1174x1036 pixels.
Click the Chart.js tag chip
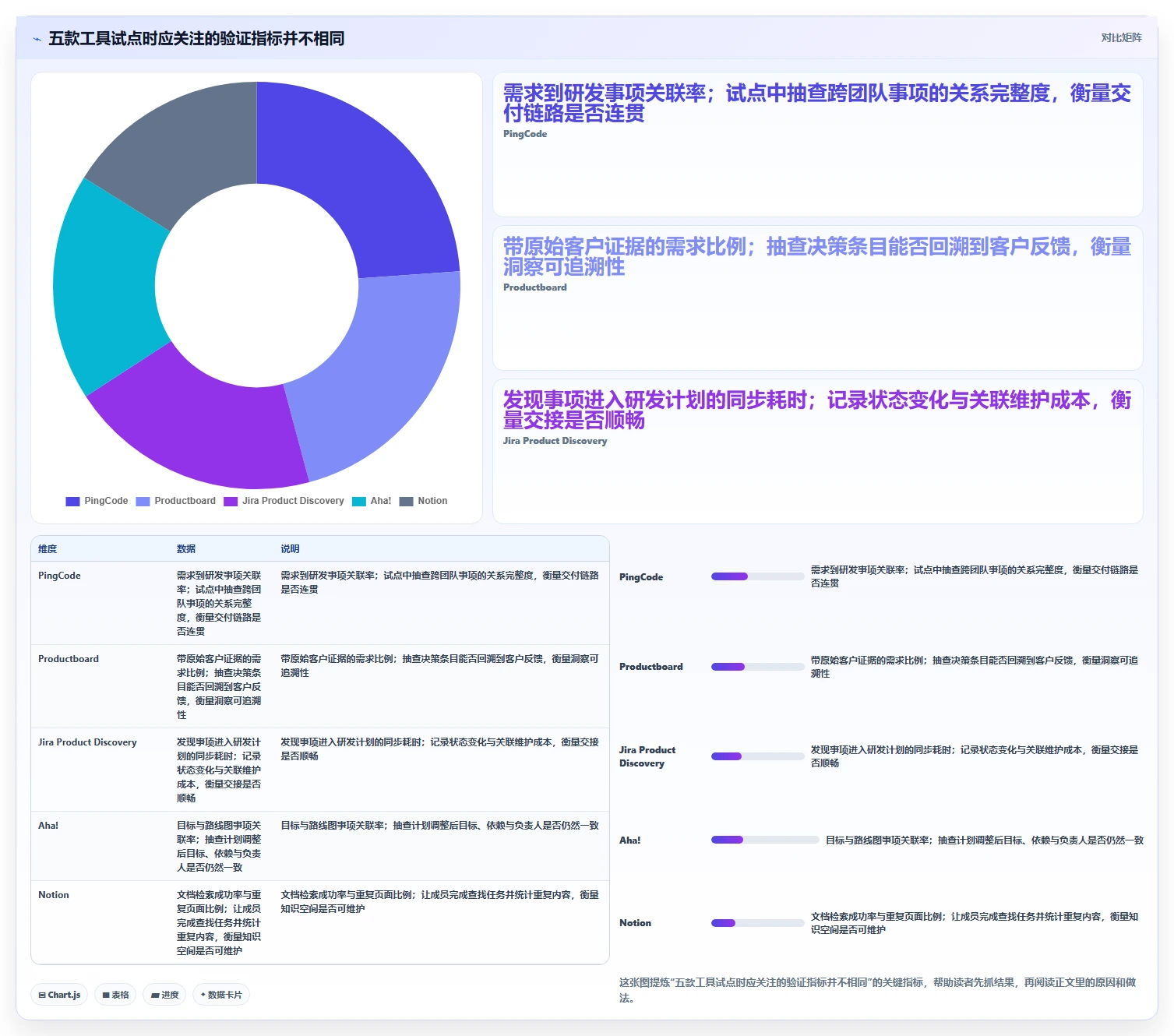pyautogui.click(x=60, y=995)
